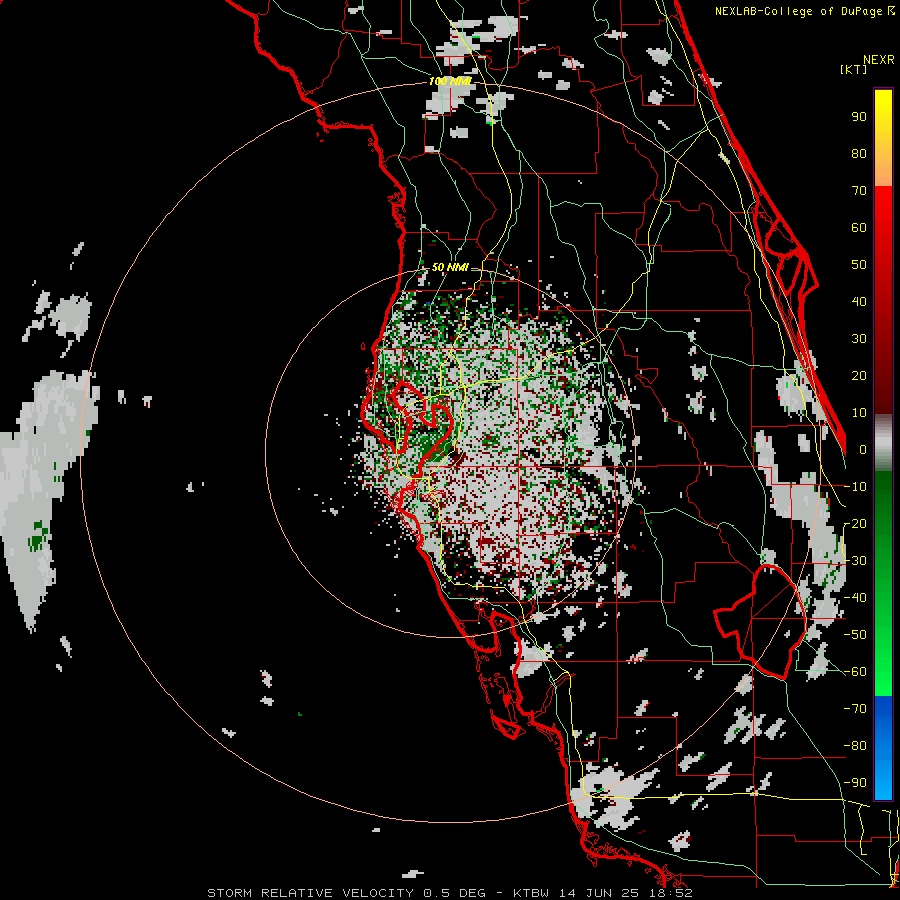Click the -20 knot scale label

855,523
